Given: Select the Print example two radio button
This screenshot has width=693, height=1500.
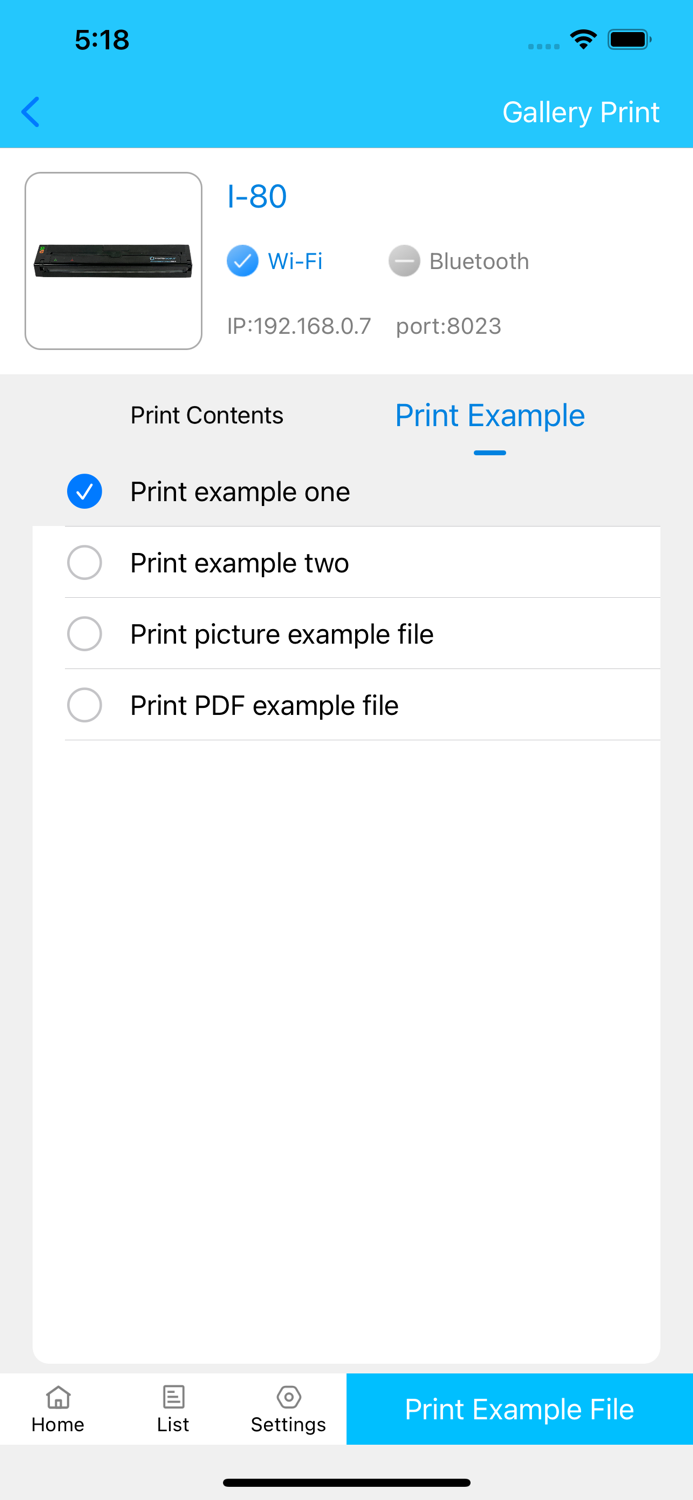Looking at the screenshot, I should (85, 563).
